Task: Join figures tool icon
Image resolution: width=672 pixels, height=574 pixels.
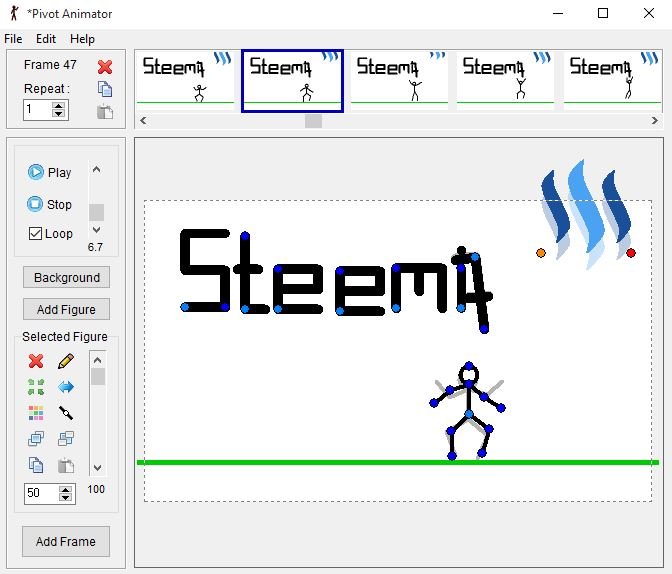Action: (66, 413)
